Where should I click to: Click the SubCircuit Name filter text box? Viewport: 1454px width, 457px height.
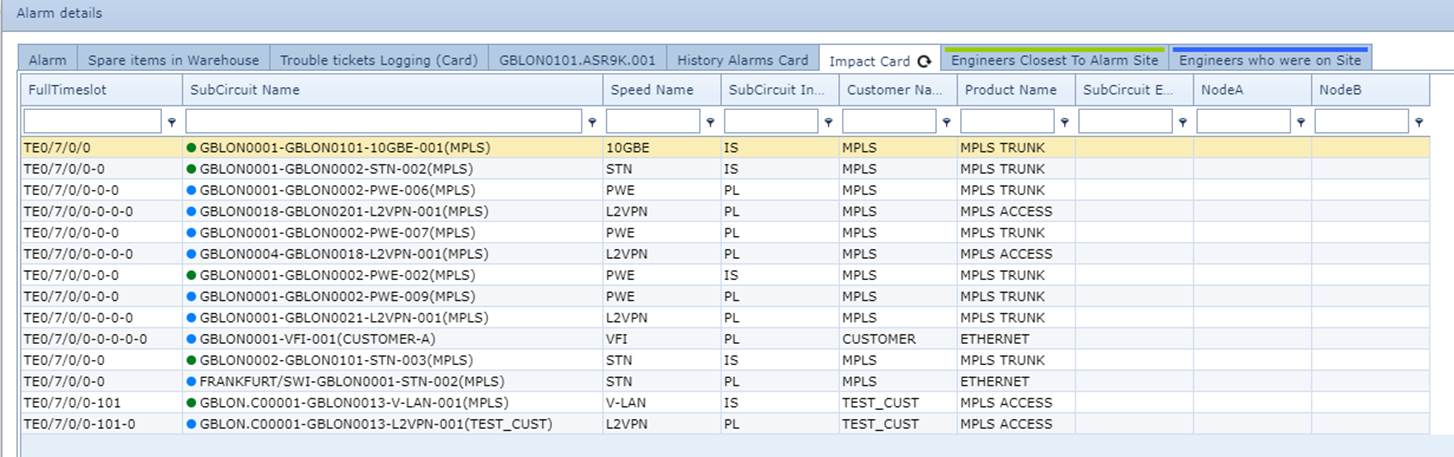[384, 122]
